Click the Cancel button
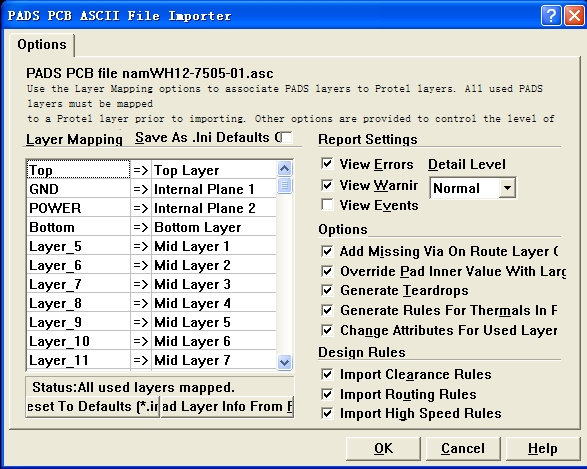587x469 pixels. [x=463, y=448]
